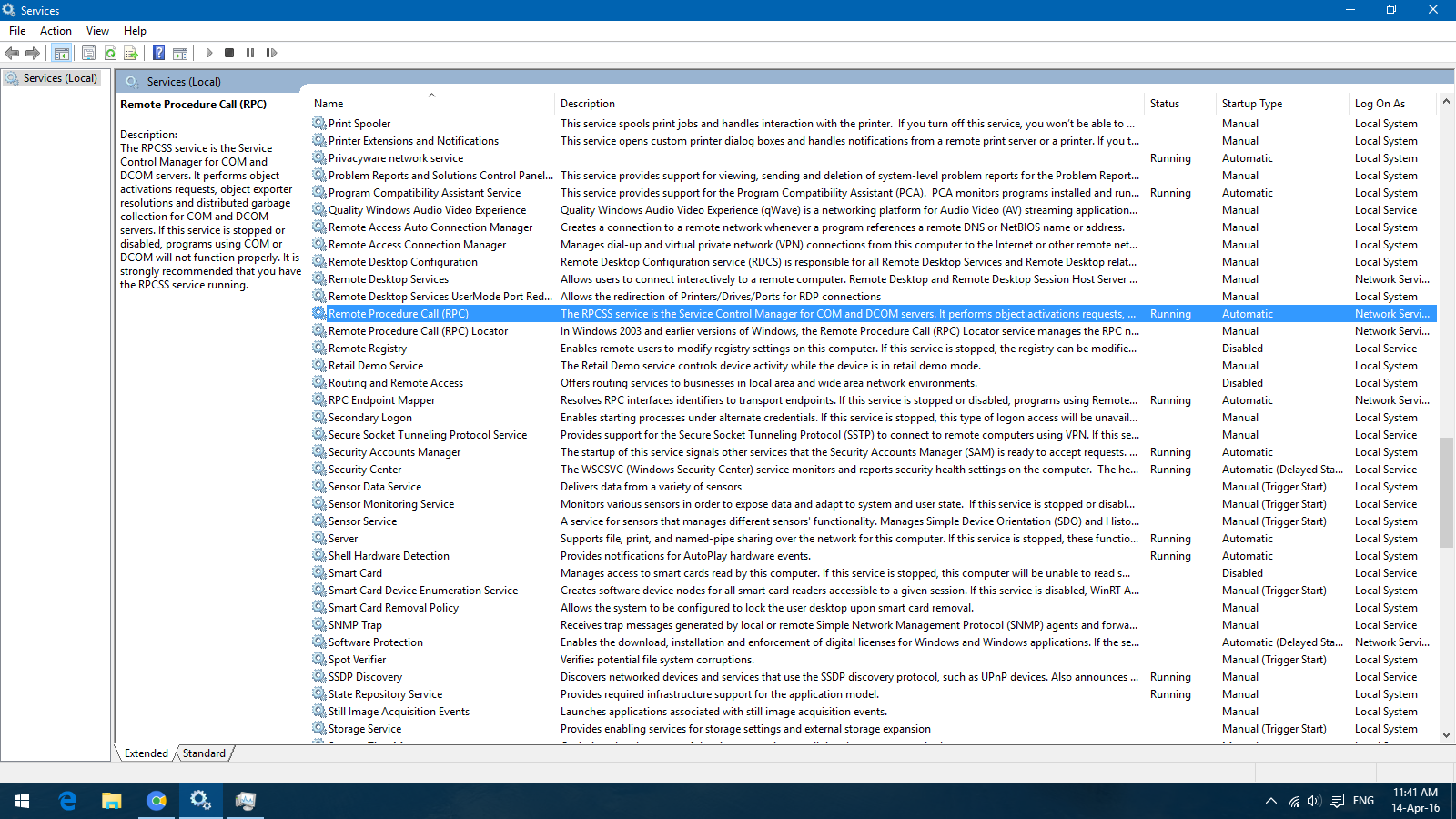The image size is (1456, 819).
Task: Toggle the Show/Hide Console Tree button
Action: point(61,53)
